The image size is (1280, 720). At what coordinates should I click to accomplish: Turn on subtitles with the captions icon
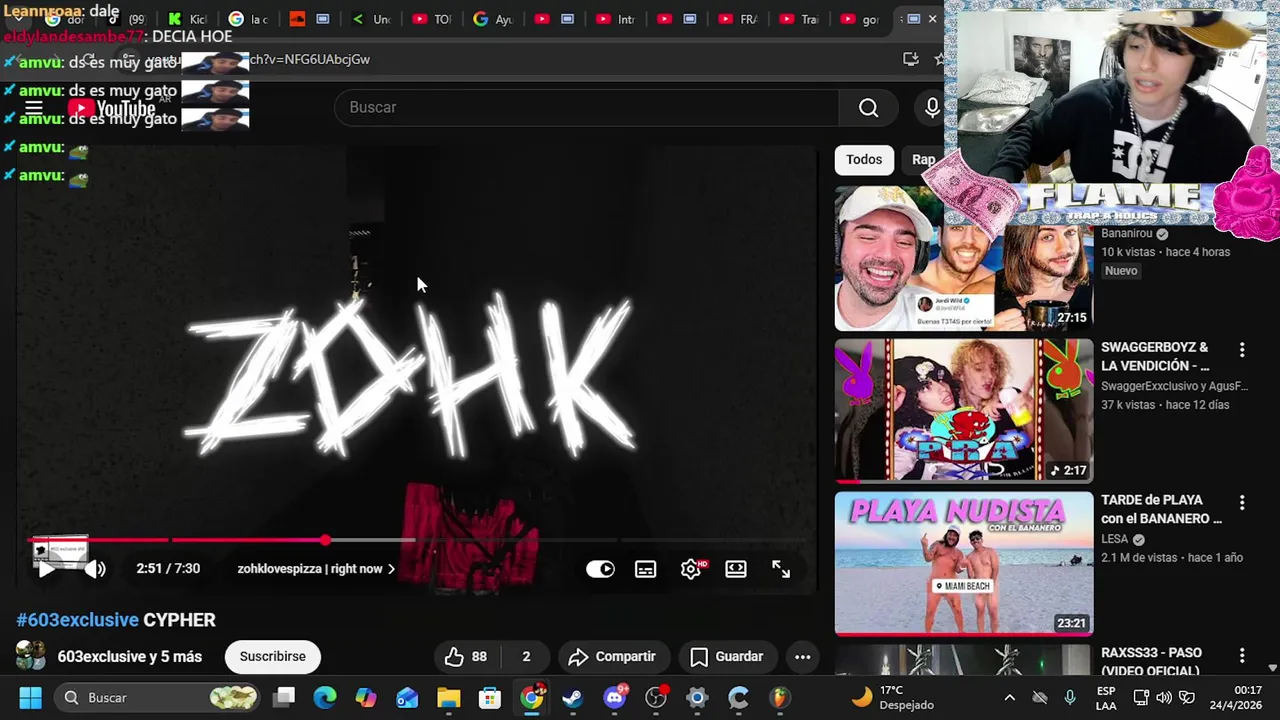(646, 569)
